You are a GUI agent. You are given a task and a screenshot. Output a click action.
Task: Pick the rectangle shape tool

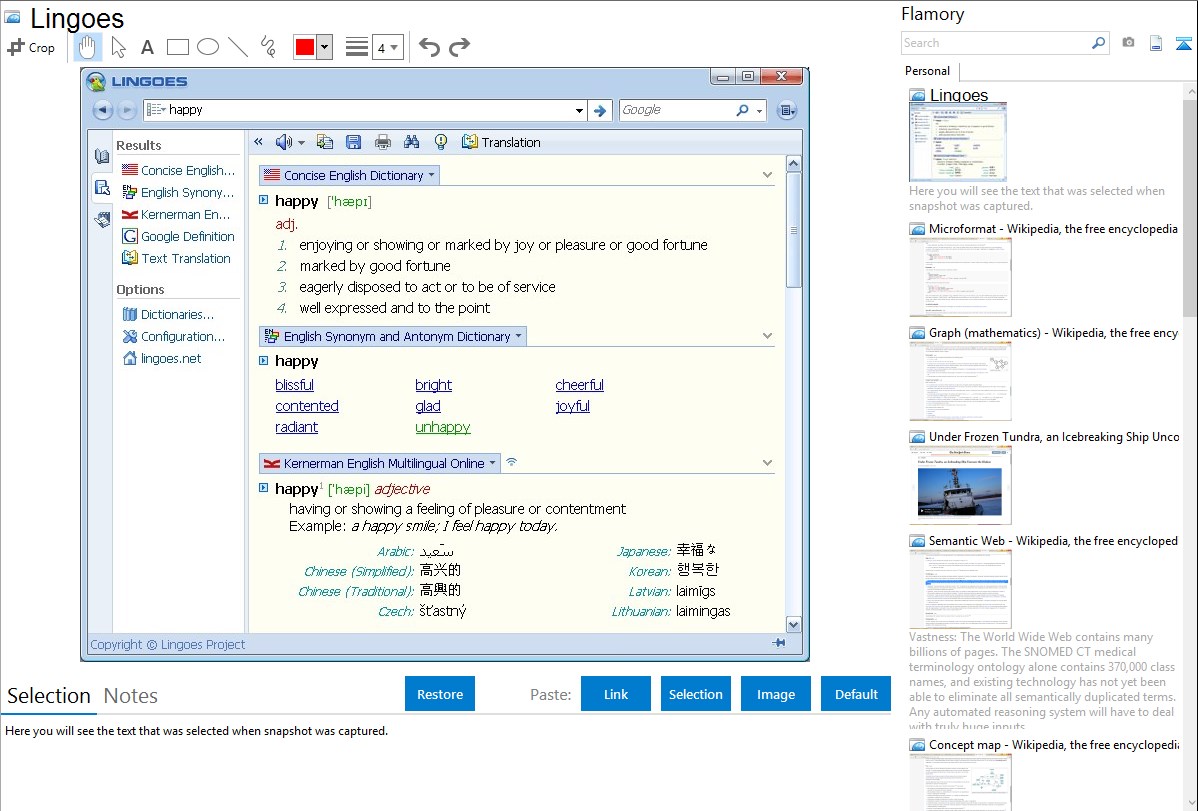[178, 47]
